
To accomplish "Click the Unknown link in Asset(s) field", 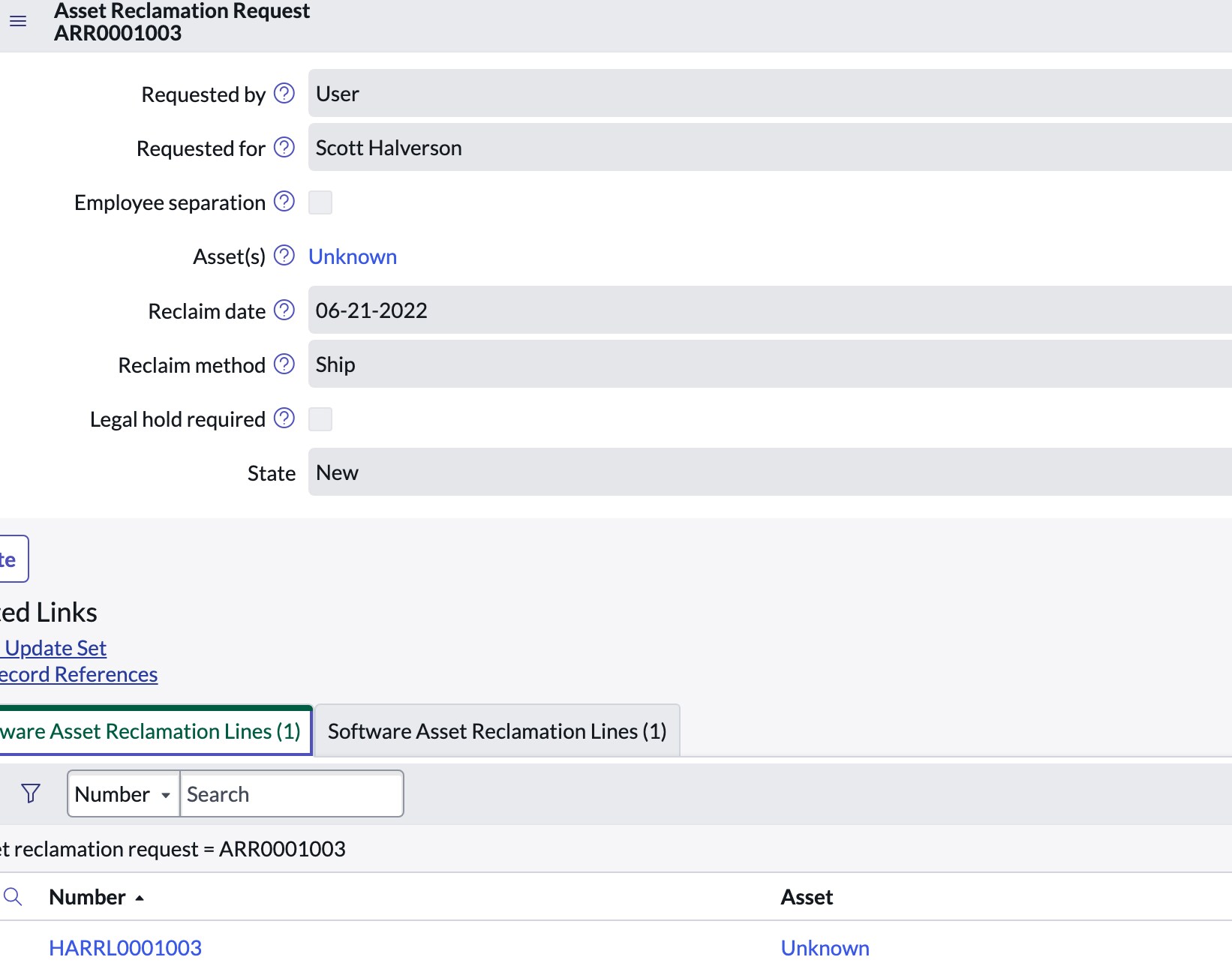I will point(353,256).
